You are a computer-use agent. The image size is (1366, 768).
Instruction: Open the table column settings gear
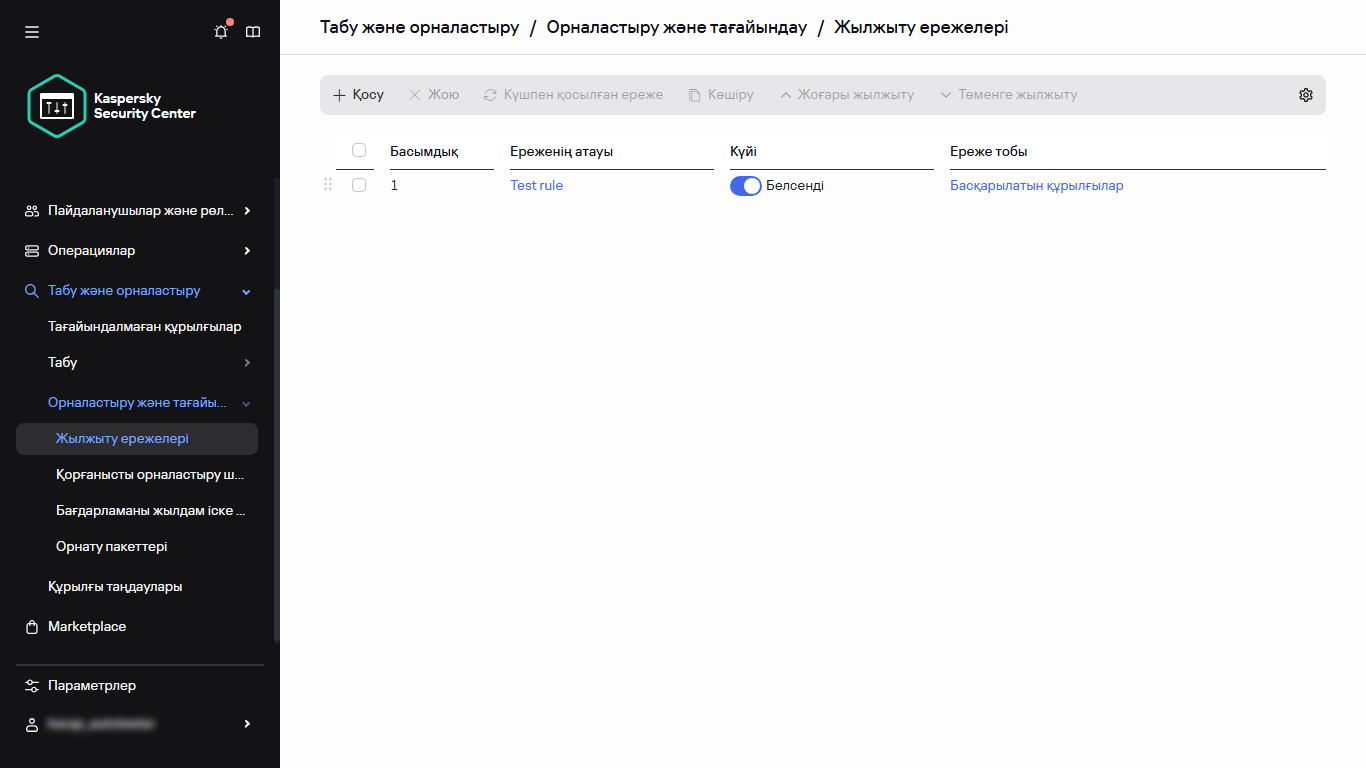(x=1305, y=94)
